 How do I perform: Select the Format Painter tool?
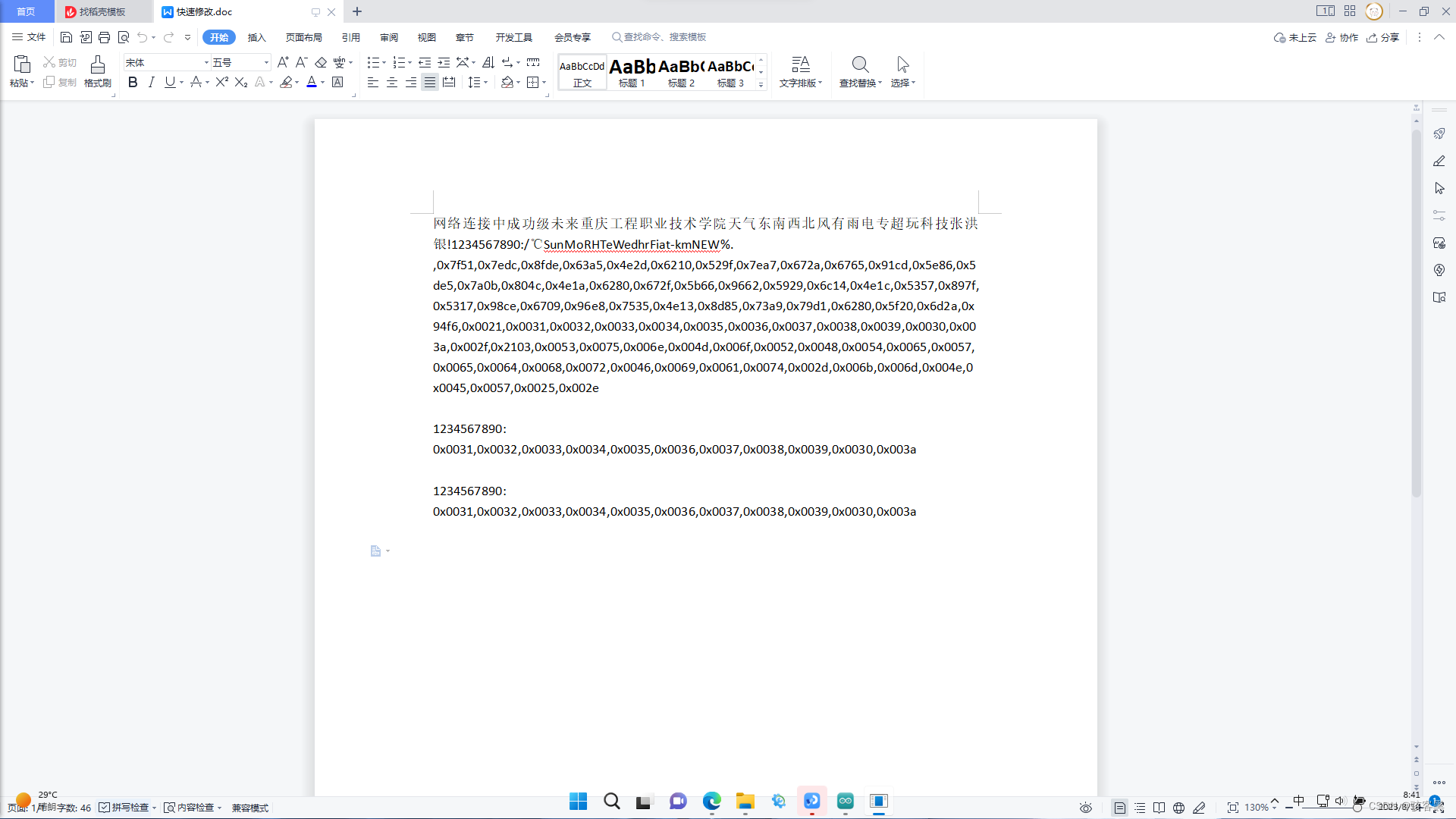(96, 72)
